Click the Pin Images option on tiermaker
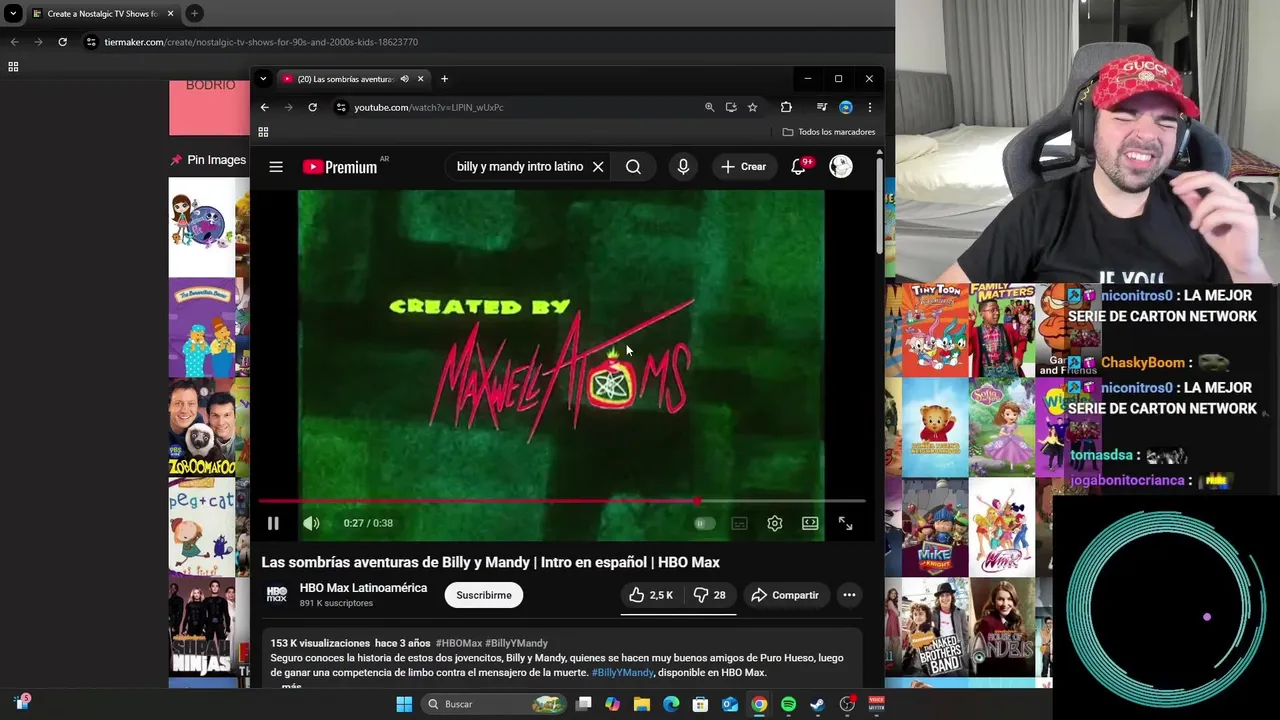This screenshot has height=720, width=1280. coord(208,160)
